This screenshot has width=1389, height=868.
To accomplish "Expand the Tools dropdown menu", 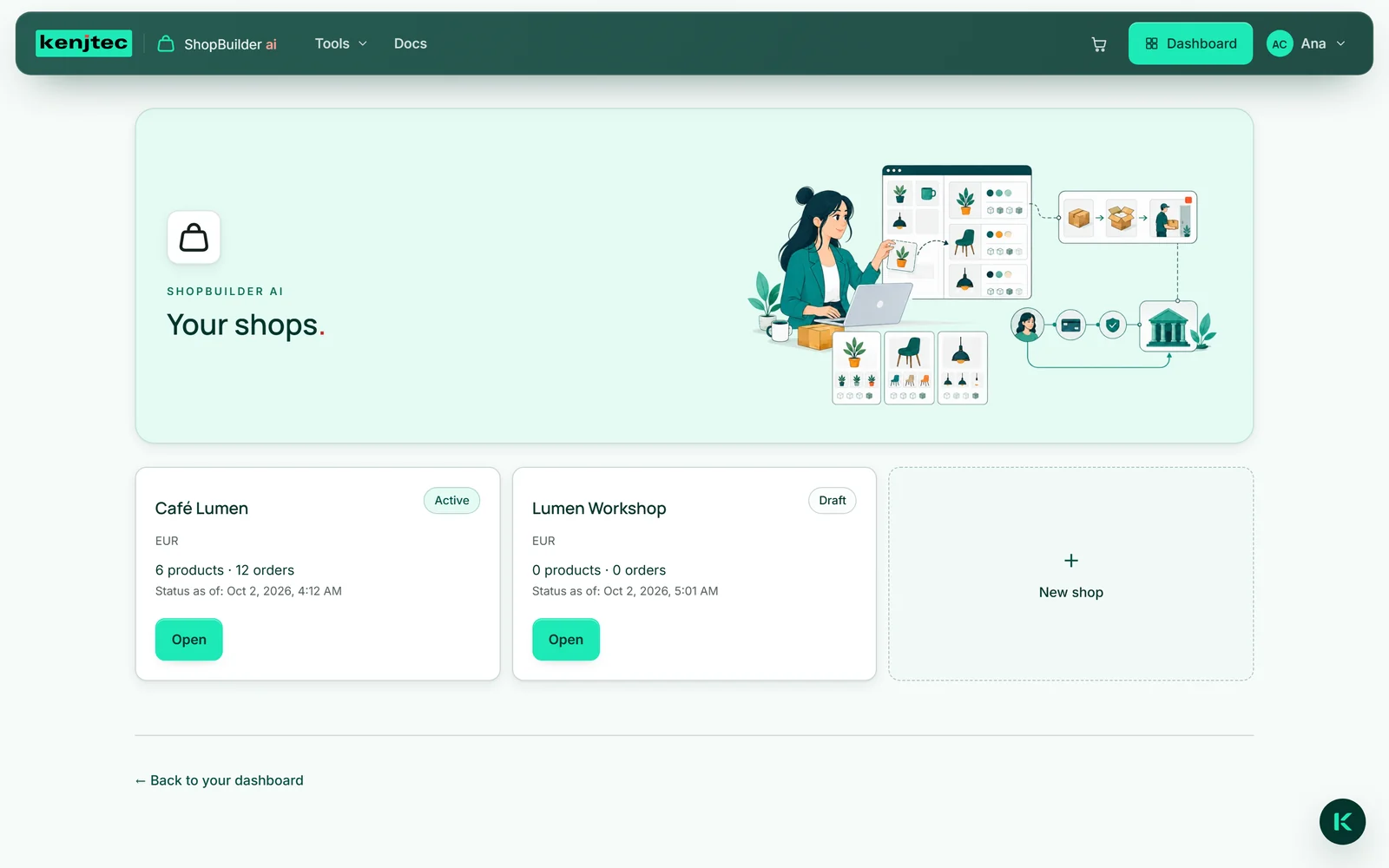I will (x=340, y=43).
